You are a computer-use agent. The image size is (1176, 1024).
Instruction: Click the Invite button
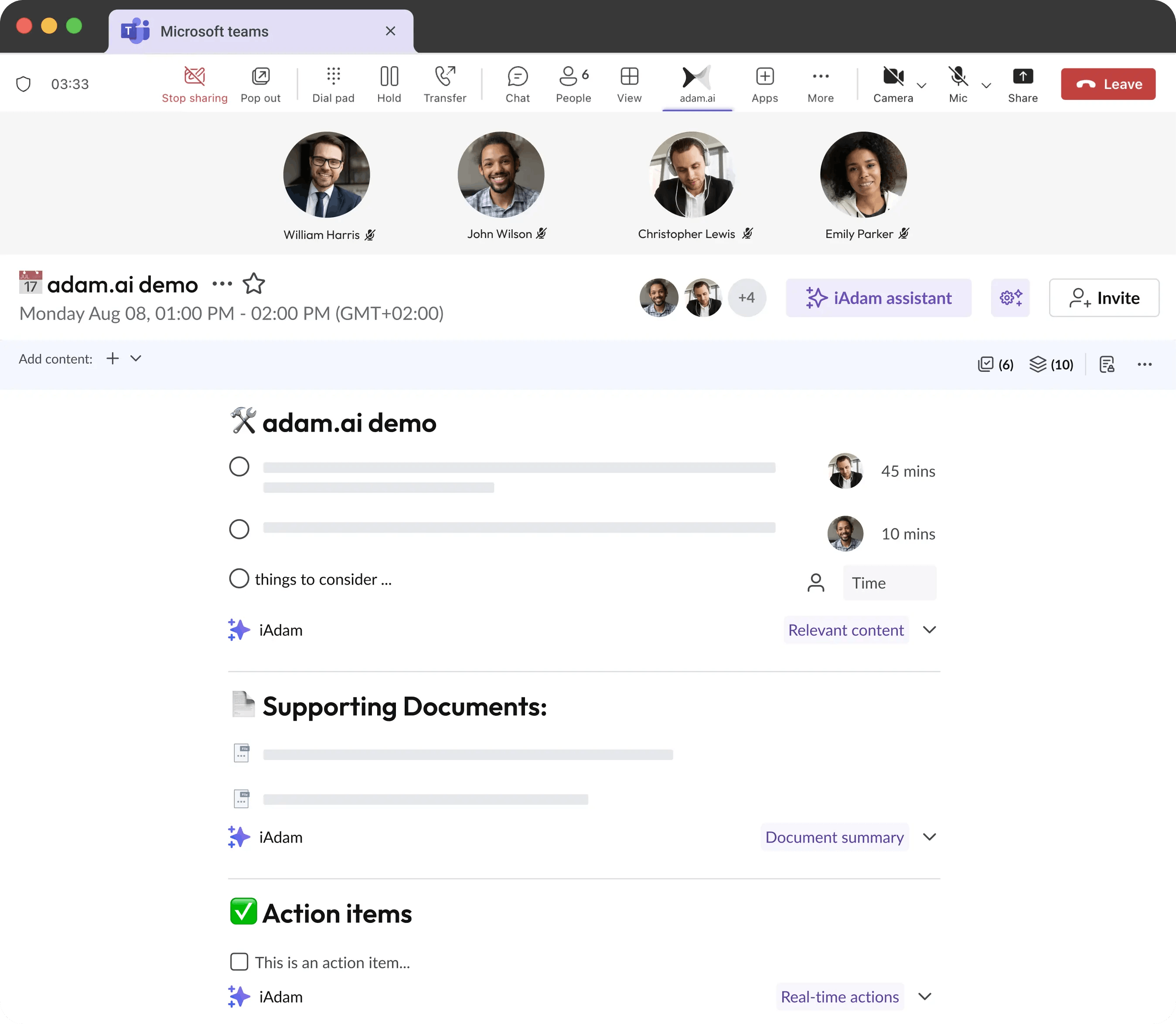1104,298
